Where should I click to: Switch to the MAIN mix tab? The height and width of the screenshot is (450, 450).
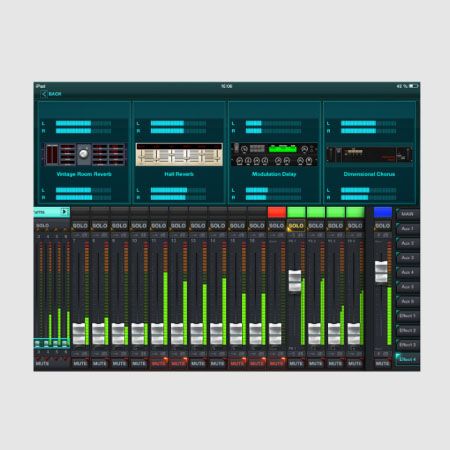click(x=408, y=214)
